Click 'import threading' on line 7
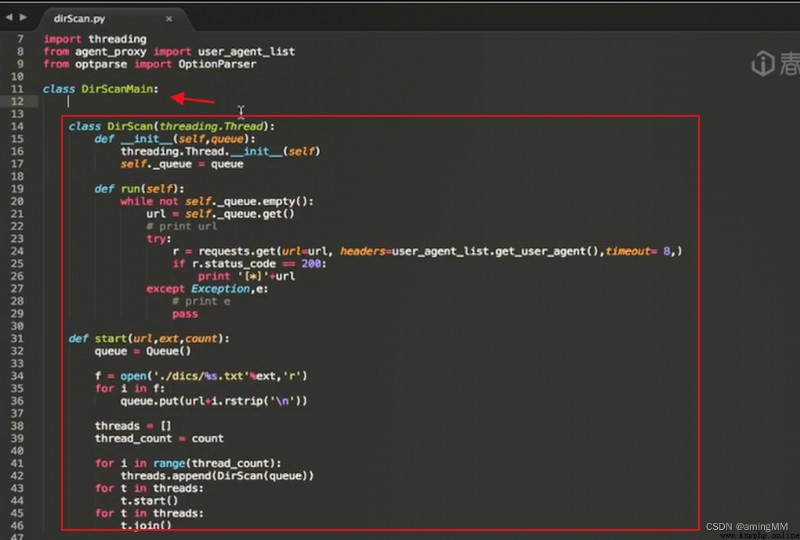Screen dimensions: 800x540 point(95,39)
